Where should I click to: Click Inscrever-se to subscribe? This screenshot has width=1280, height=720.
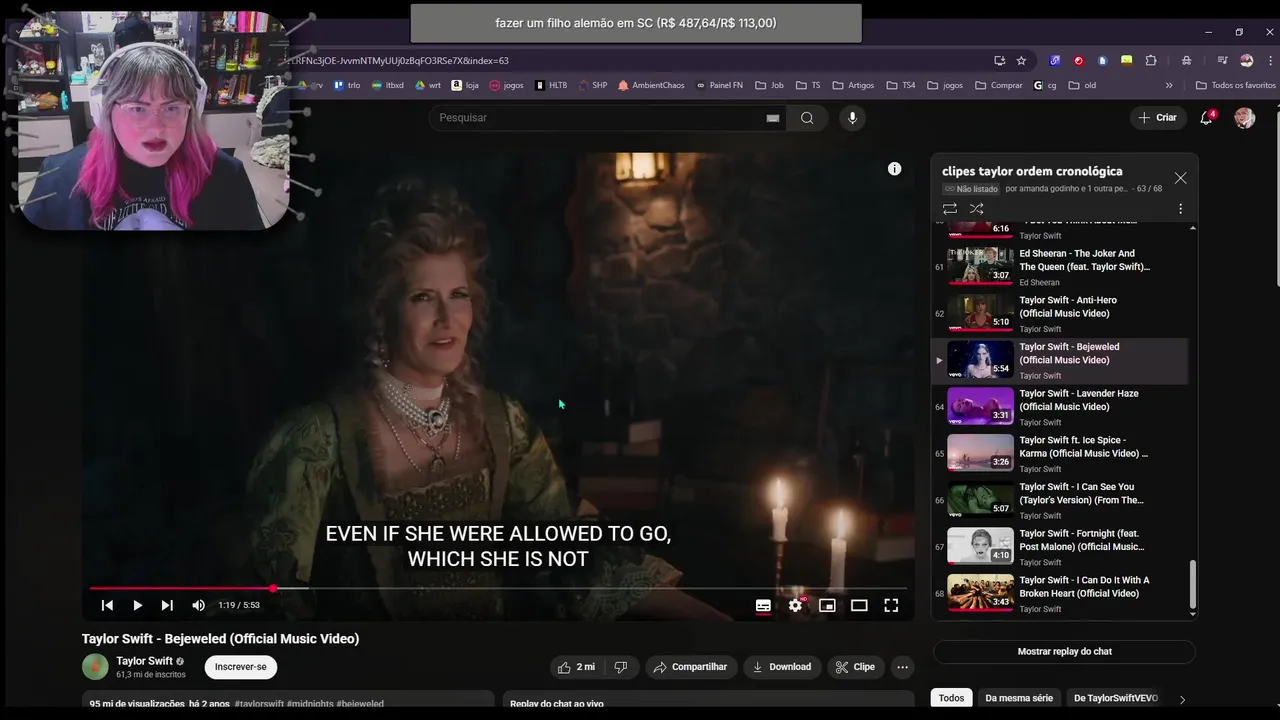point(241,667)
